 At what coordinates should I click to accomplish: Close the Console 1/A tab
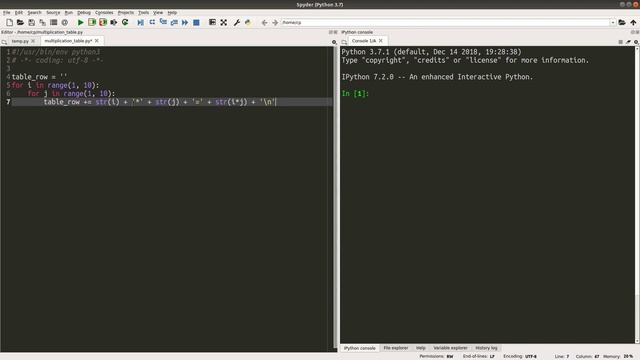380,41
